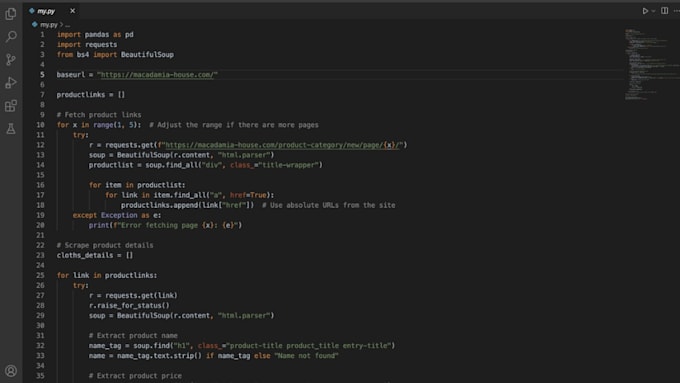This screenshot has height=383, width=680.
Task: Click "except Exception as e:" on line 19
Action: pos(117,215)
